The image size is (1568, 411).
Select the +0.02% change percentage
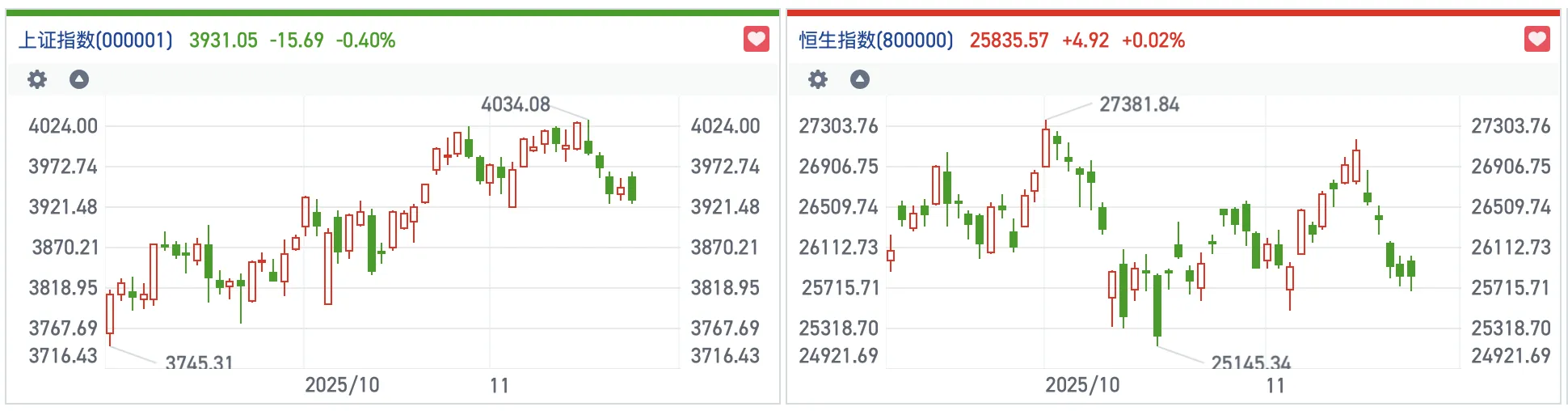tap(1153, 40)
